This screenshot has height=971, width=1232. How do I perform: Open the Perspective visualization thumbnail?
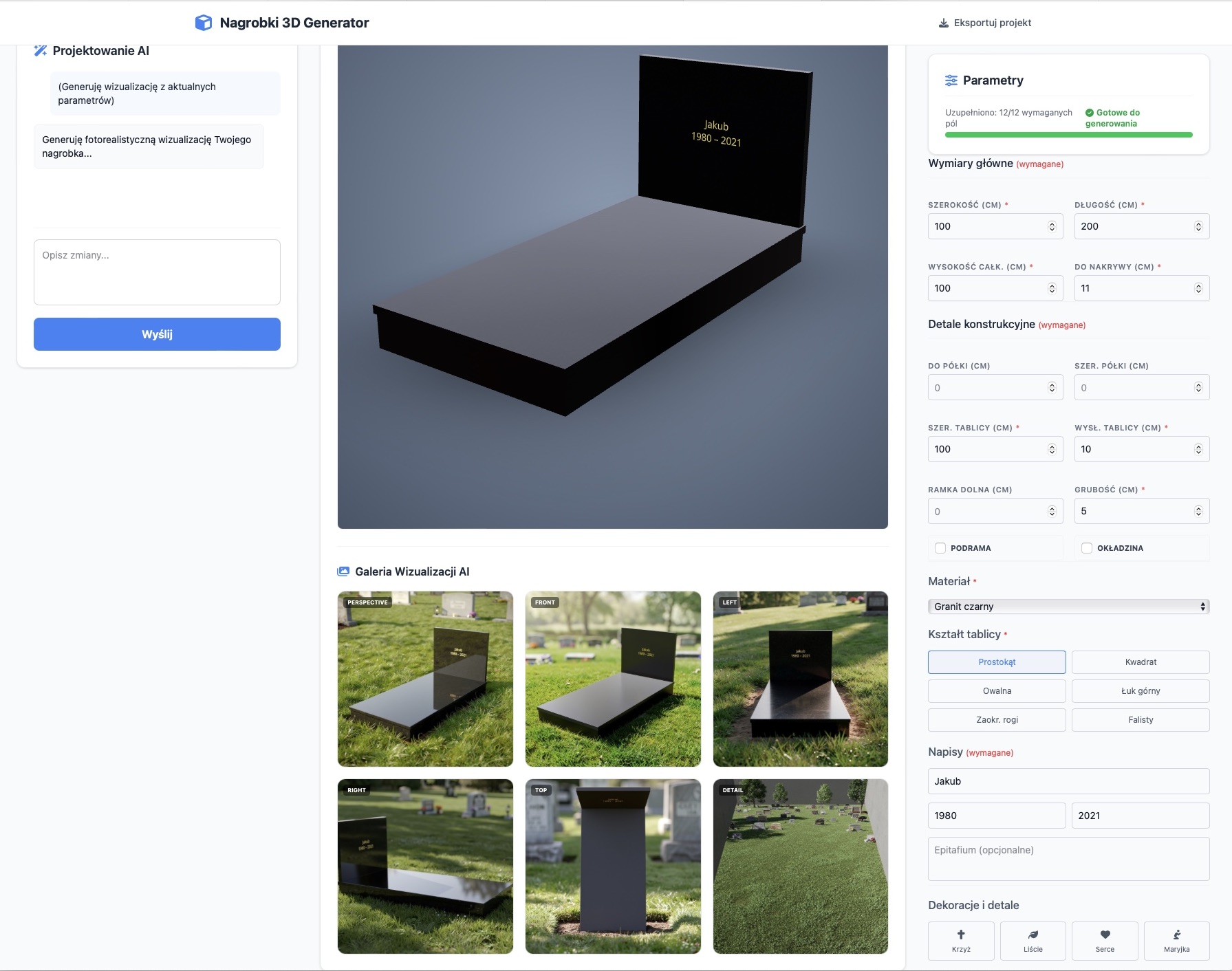coord(425,679)
